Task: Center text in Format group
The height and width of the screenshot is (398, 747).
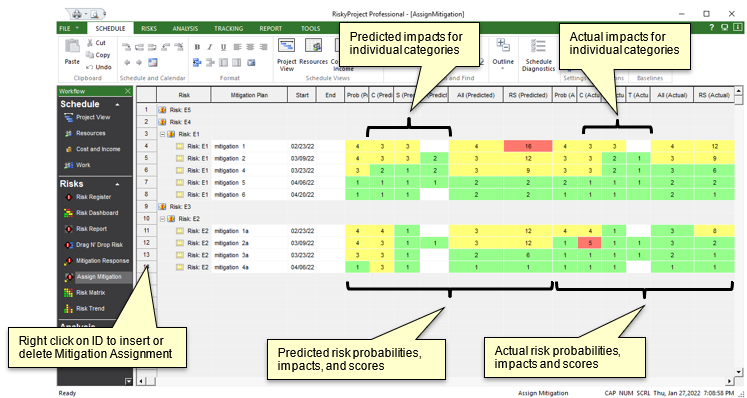Action: [250, 47]
